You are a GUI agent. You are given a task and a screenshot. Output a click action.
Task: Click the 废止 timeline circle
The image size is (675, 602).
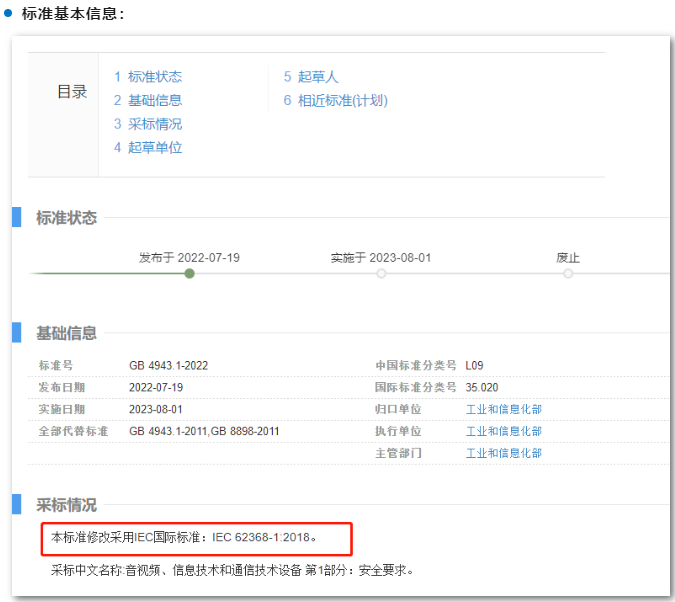tap(568, 273)
